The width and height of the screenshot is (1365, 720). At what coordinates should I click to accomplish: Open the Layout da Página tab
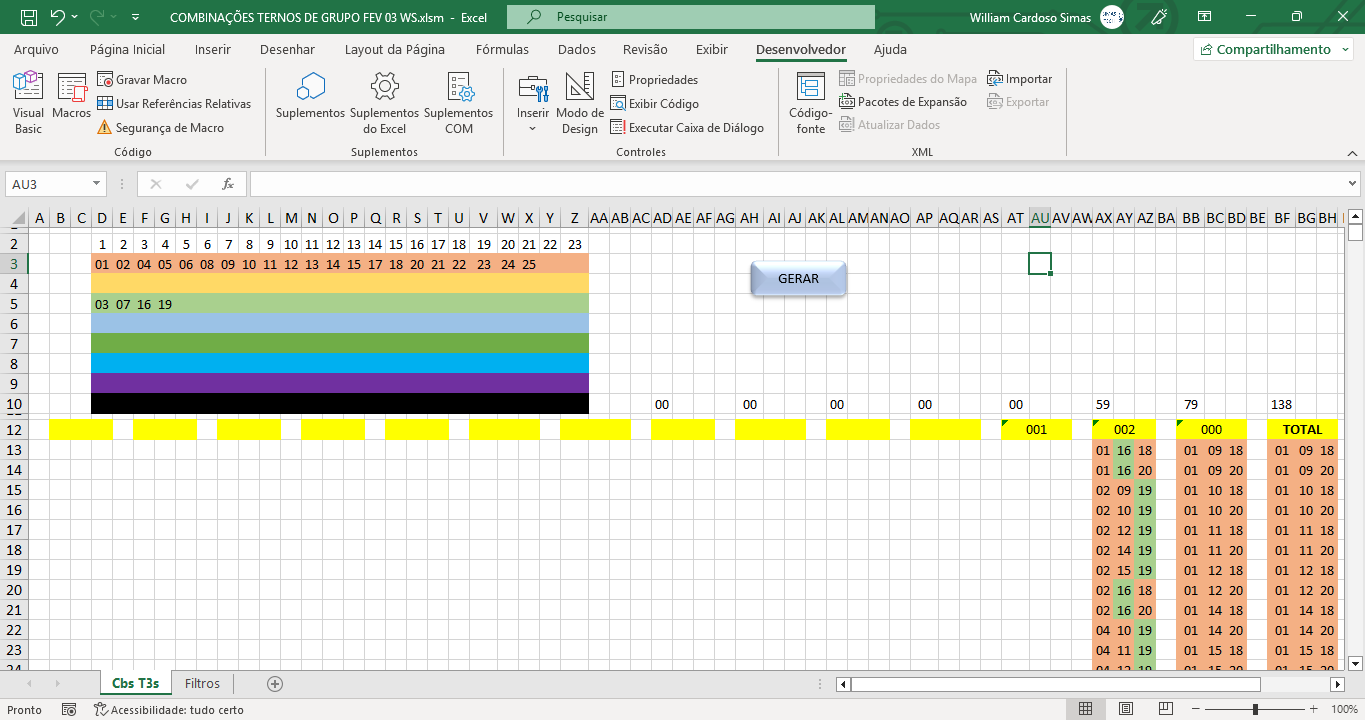[395, 49]
